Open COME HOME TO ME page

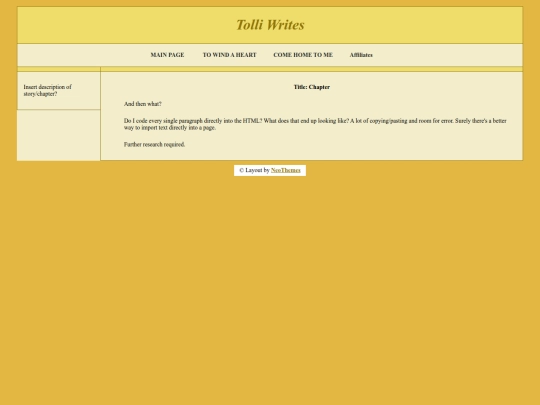[x=303, y=55]
